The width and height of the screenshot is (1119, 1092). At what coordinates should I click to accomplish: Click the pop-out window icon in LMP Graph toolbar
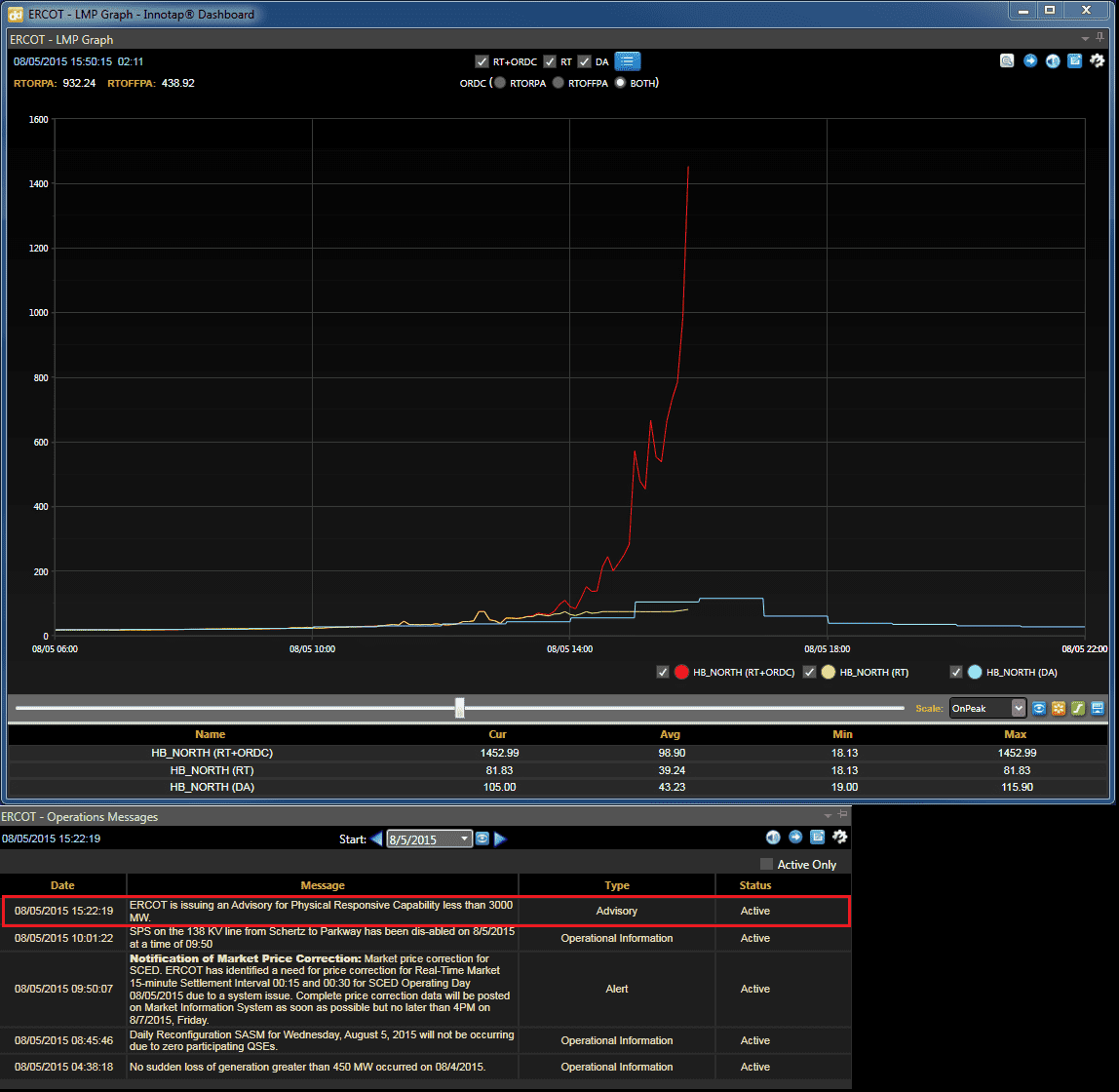1075,61
